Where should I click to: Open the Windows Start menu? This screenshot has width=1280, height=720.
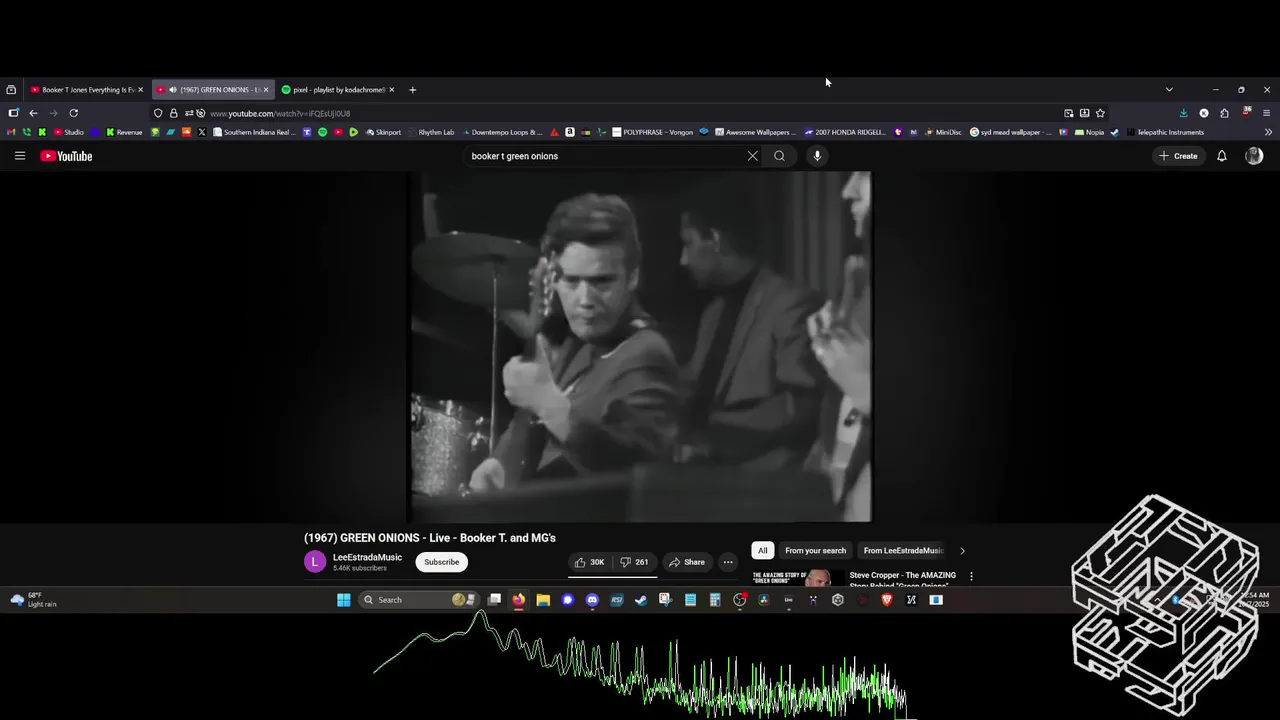click(x=343, y=600)
